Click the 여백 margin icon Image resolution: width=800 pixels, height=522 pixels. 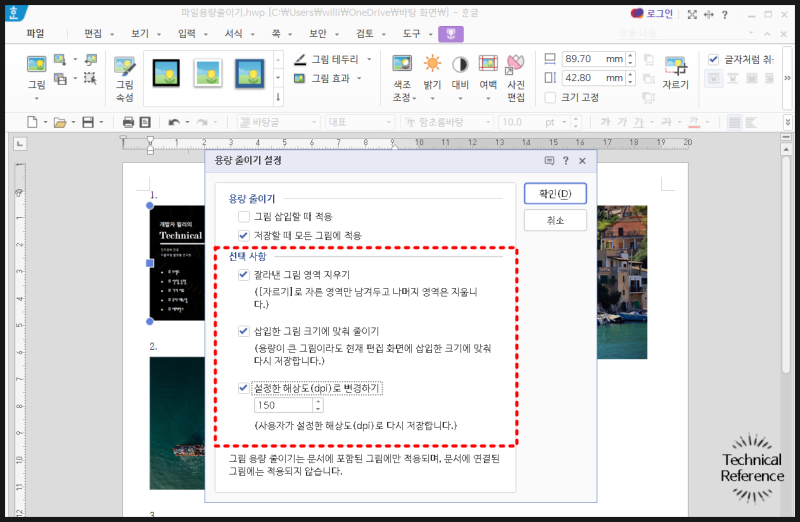pos(488,64)
